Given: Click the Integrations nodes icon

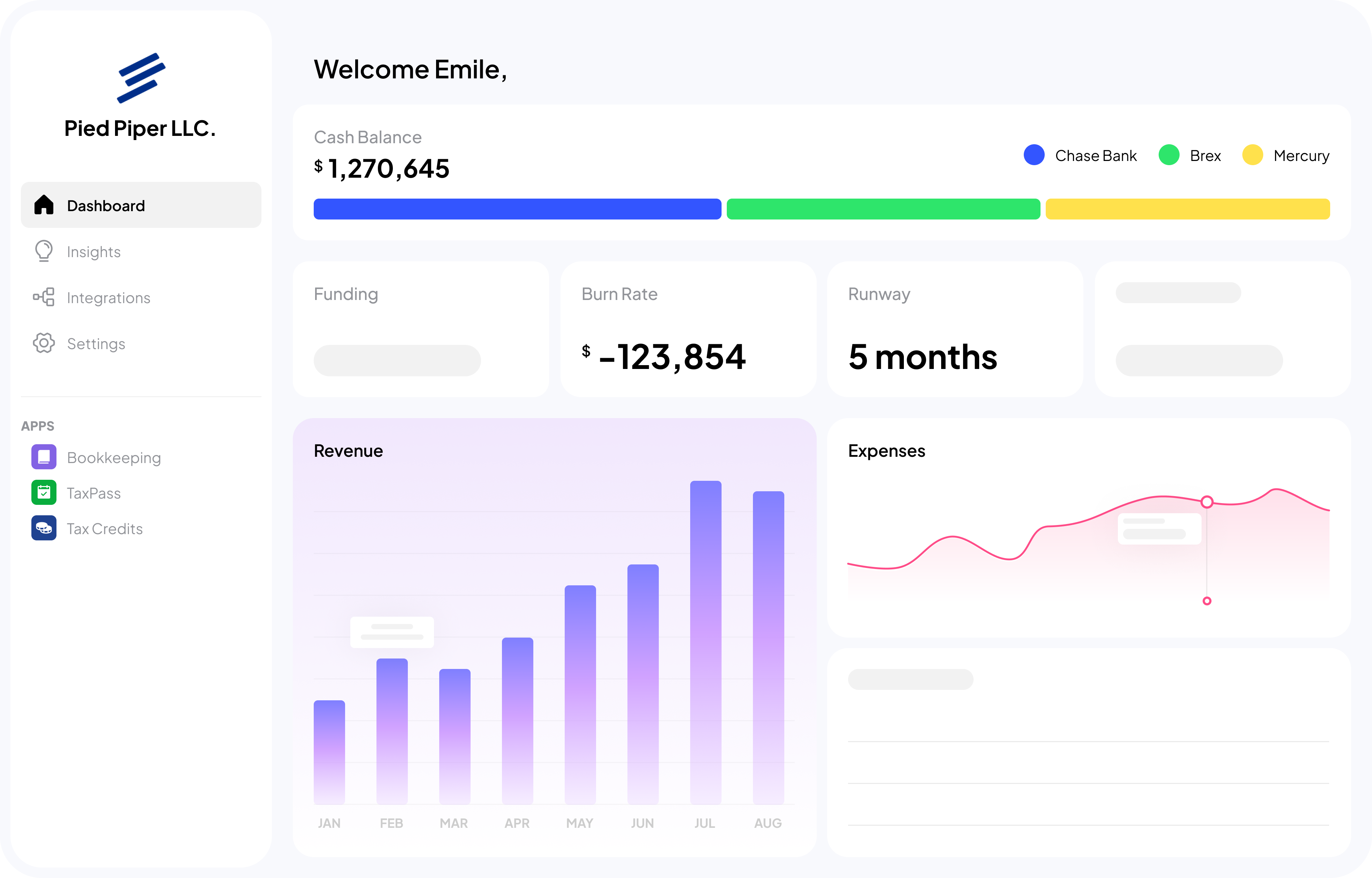Looking at the screenshot, I should point(44,297).
